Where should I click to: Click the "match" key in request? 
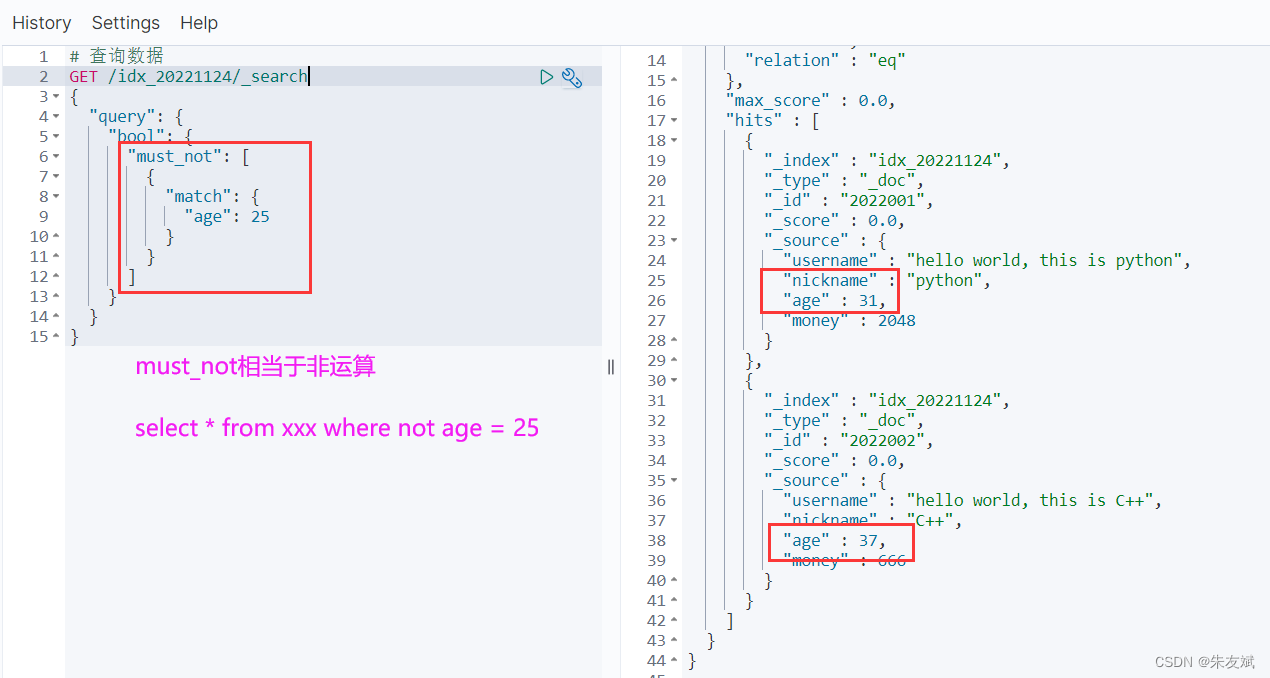tap(198, 197)
